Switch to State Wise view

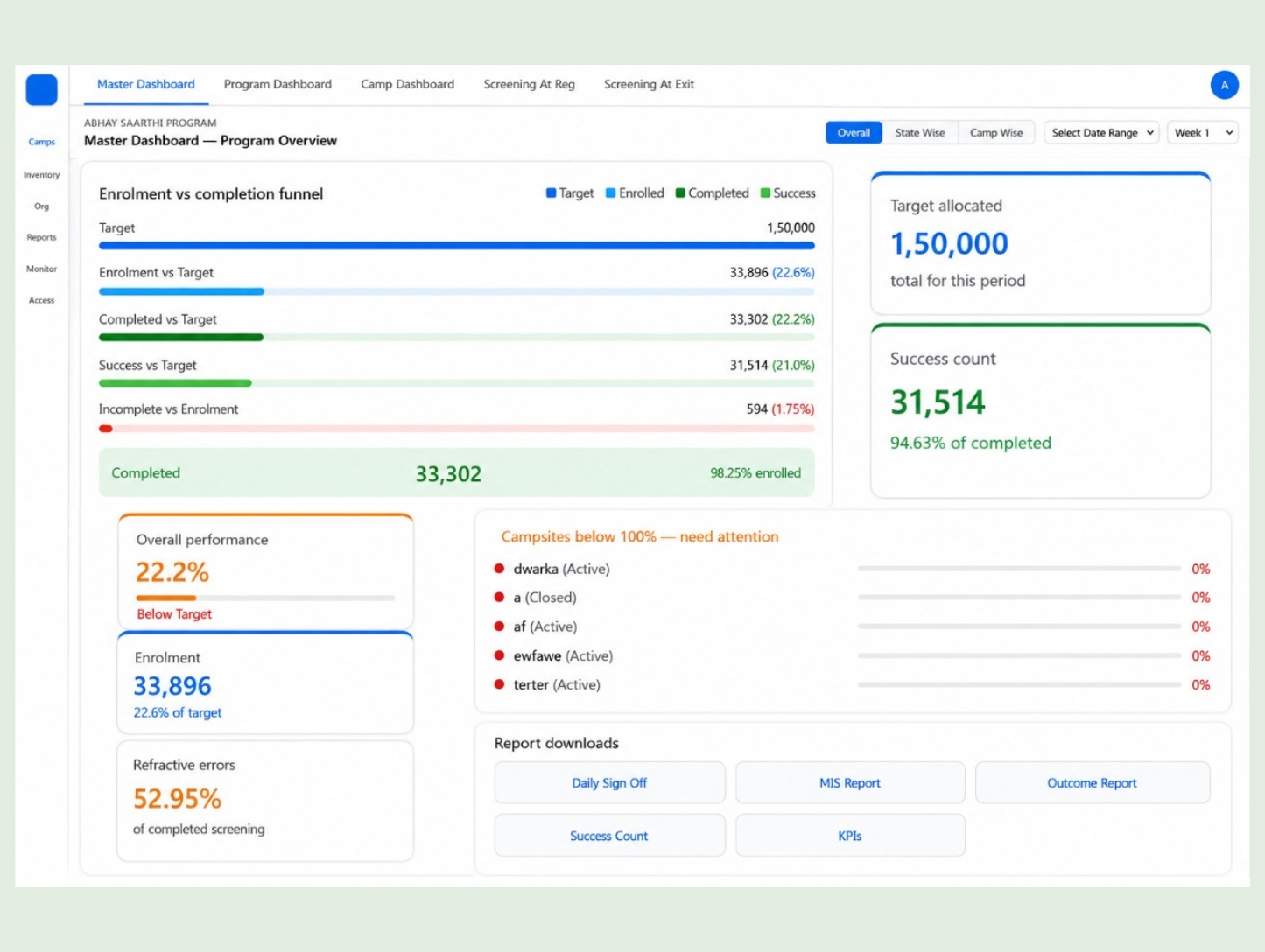point(920,133)
